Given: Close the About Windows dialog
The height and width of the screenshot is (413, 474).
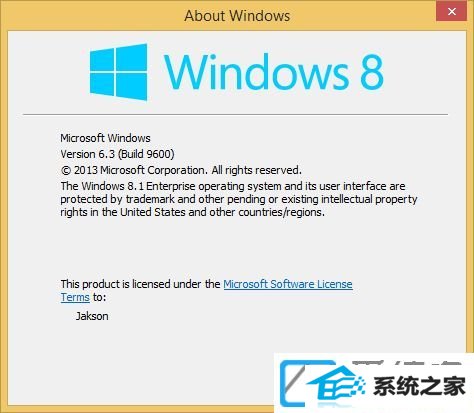Looking at the screenshot, I should click(451, 12).
